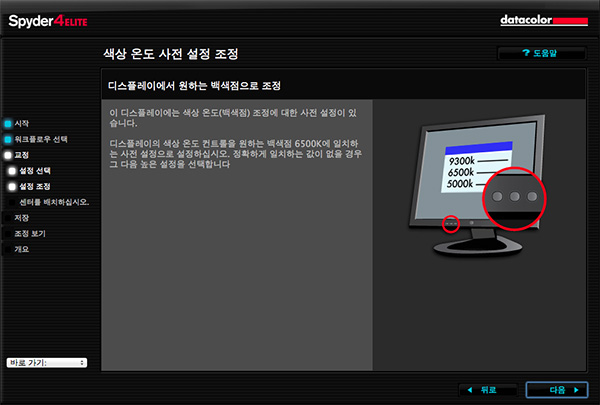Viewport: 600px width, 405px height.
Task: Click the 색상 온도 사전 설정 조정 heading
Action: pos(171,52)
